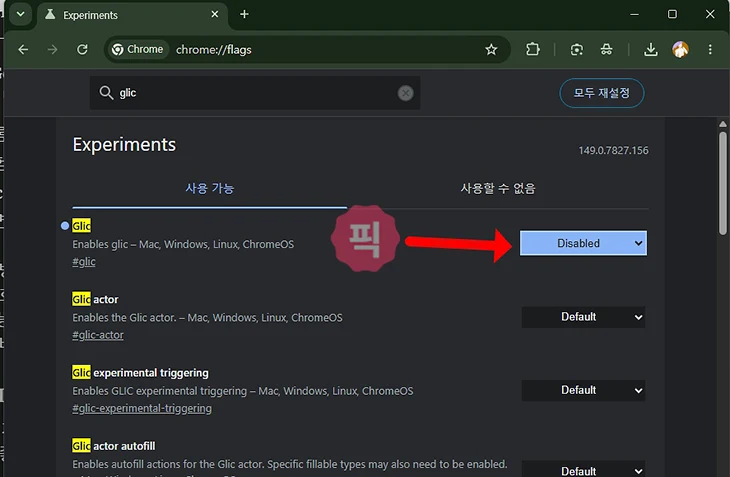Click the screenshot capture extension icon
Image resolution: width=730 pixels, height=477 pixels.
(x=577, y=49)
